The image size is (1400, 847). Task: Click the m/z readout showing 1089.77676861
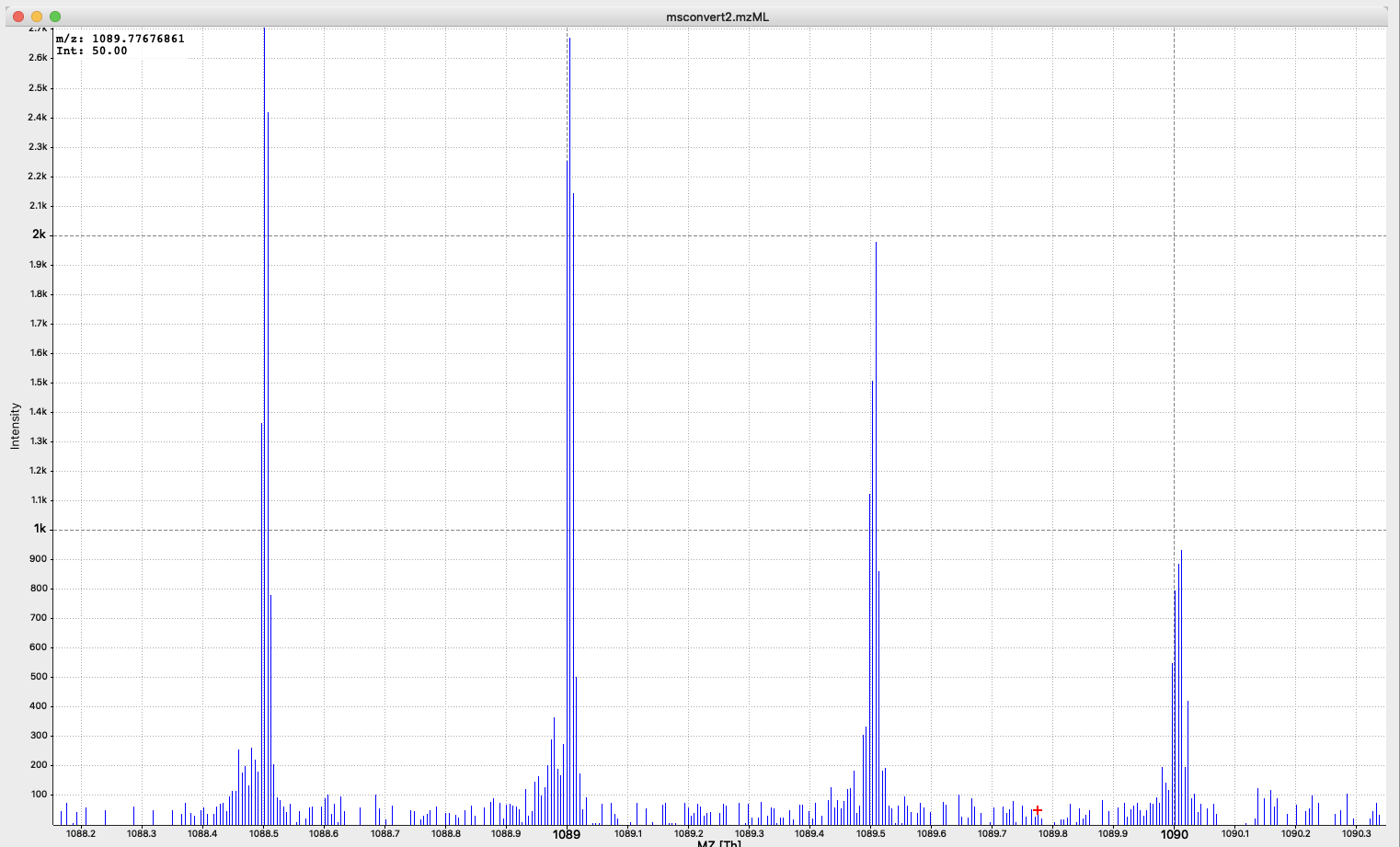click(119, 39)
